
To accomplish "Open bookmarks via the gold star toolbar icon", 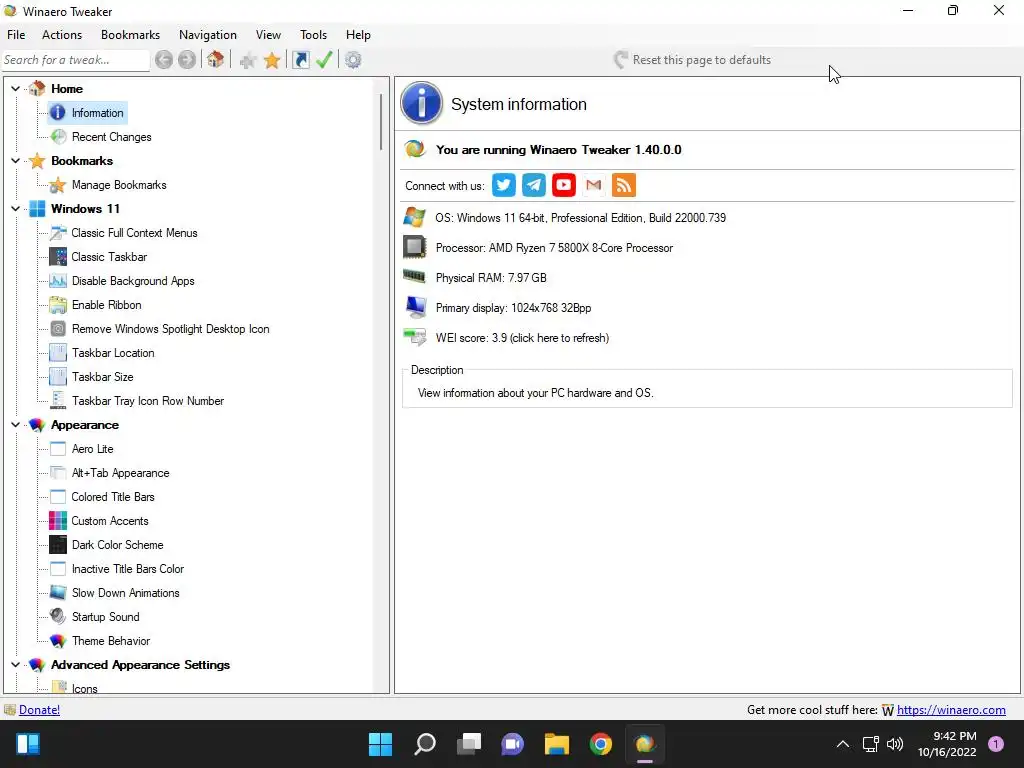I will 272,60.
